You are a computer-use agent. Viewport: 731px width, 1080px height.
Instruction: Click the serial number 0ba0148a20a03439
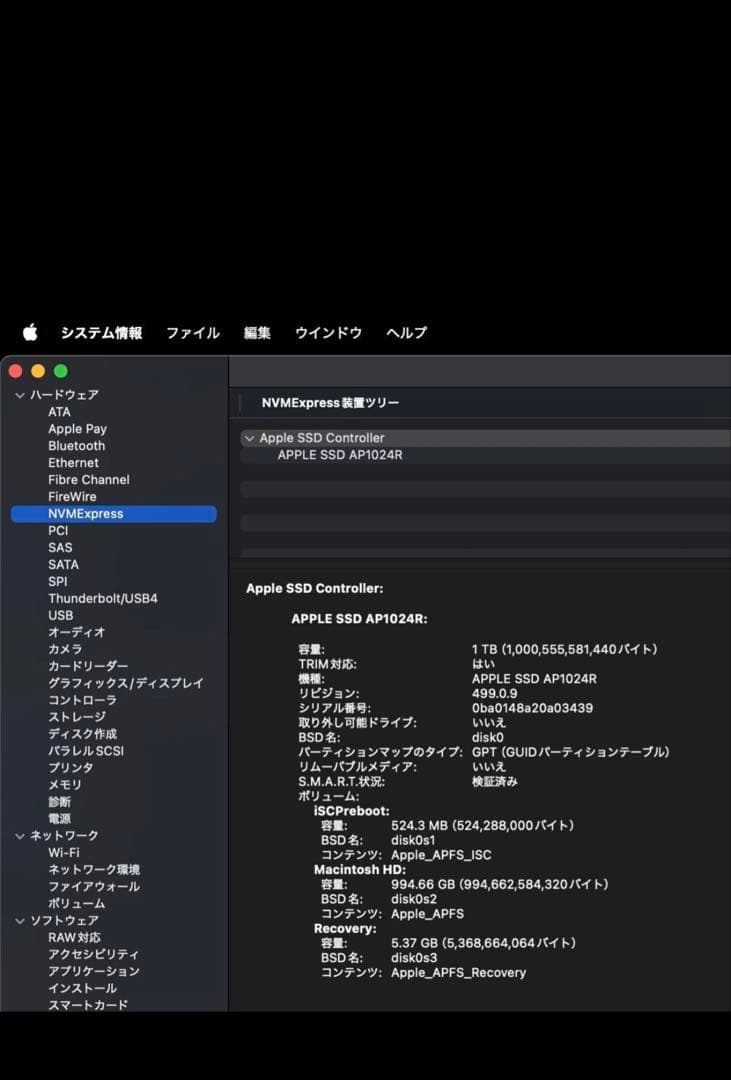click(x=532, y=708)
